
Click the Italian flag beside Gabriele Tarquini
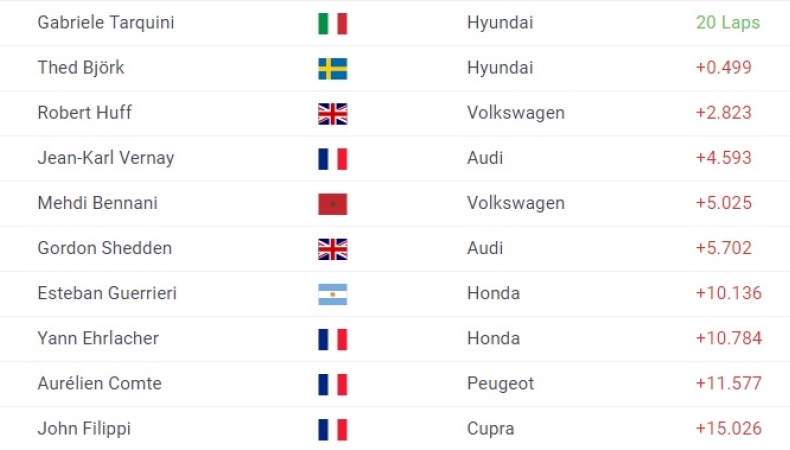pyautogui.click(x=332, y=23)
